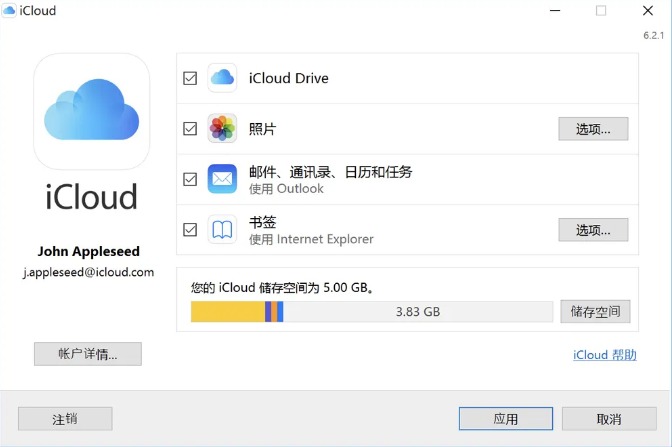Screen dimensions: 672x447
Task: Click the small iCloud title bar icon
Action: (x=9, y=10)
